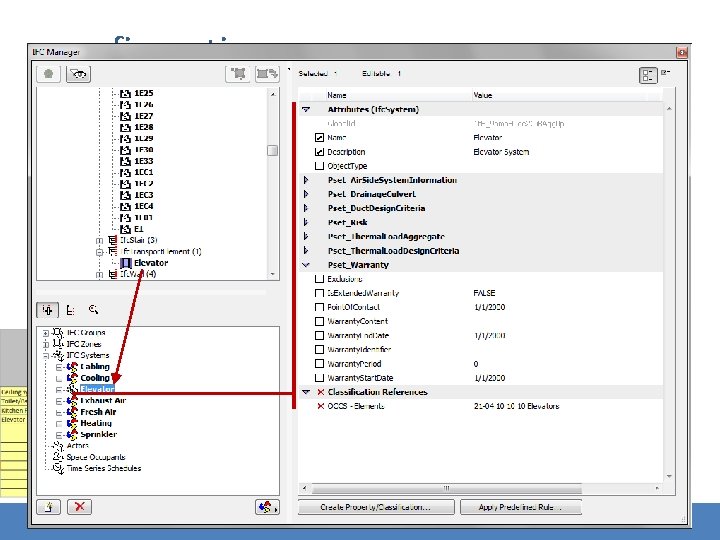Viewport: 720px width, 540px height.
Task: Enable the IsExtendedWarranty checkbox
Action: click(x=320, y=293)
